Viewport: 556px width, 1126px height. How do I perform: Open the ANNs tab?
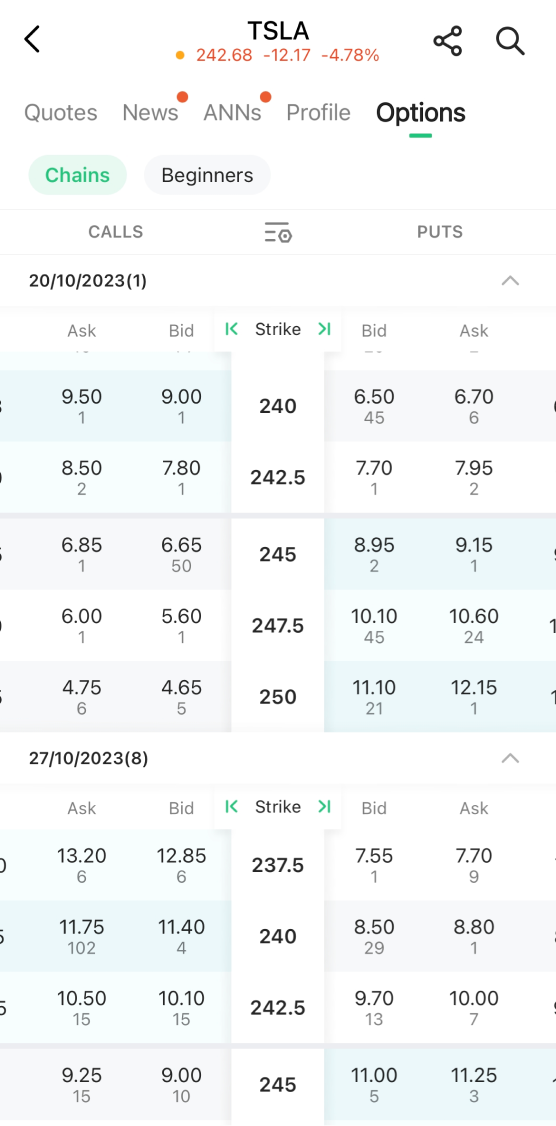pyautogui.click(x=232, y=113)
